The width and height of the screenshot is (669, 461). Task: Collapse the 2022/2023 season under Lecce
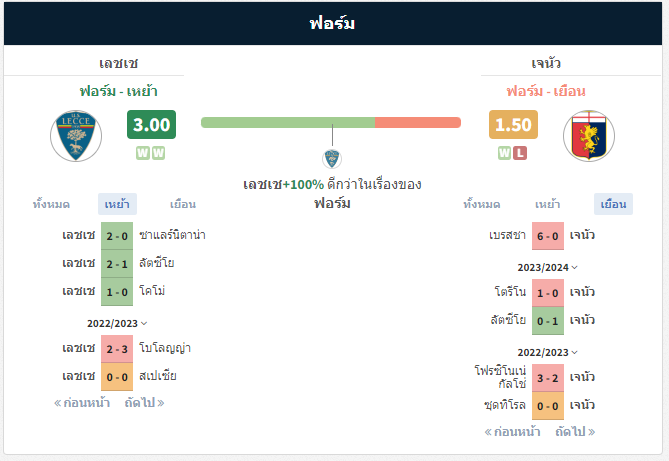click(117, 324)
